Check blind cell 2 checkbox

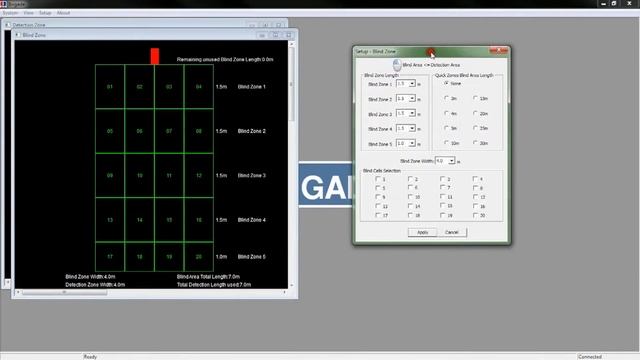tap(410, 179)
